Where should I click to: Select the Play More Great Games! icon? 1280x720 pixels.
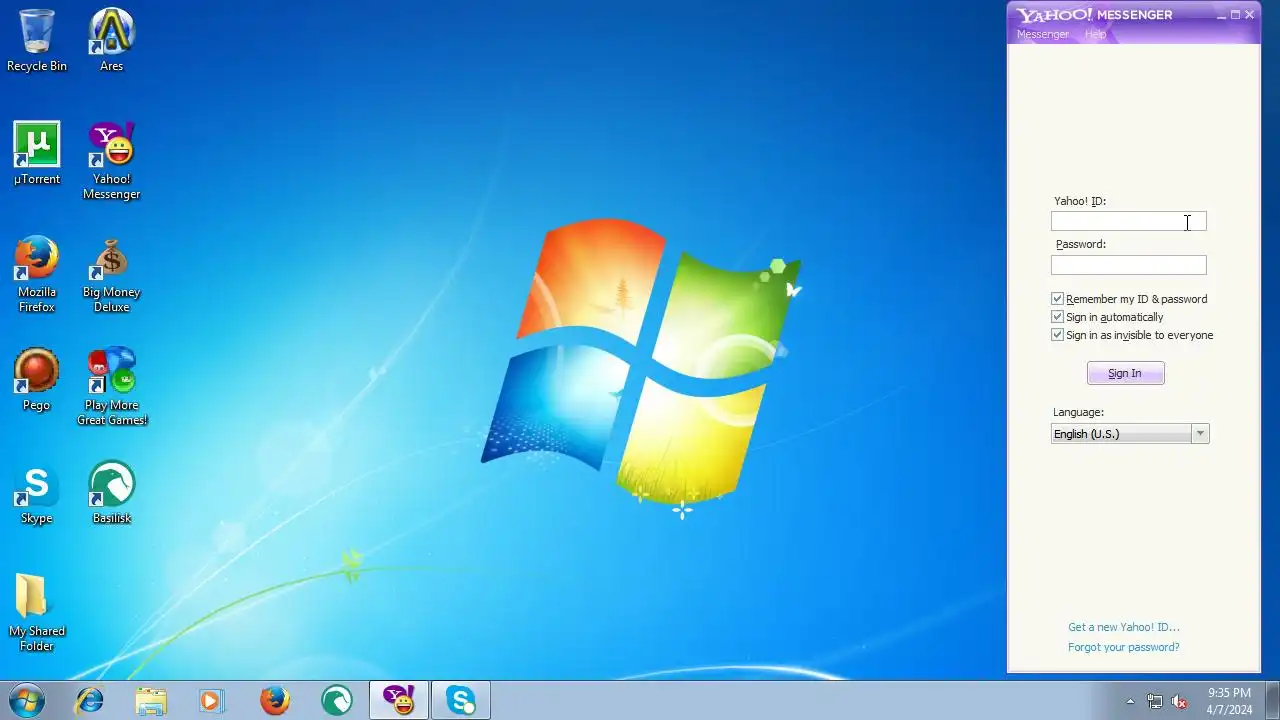pyautogui.click(x=111, y=386)
